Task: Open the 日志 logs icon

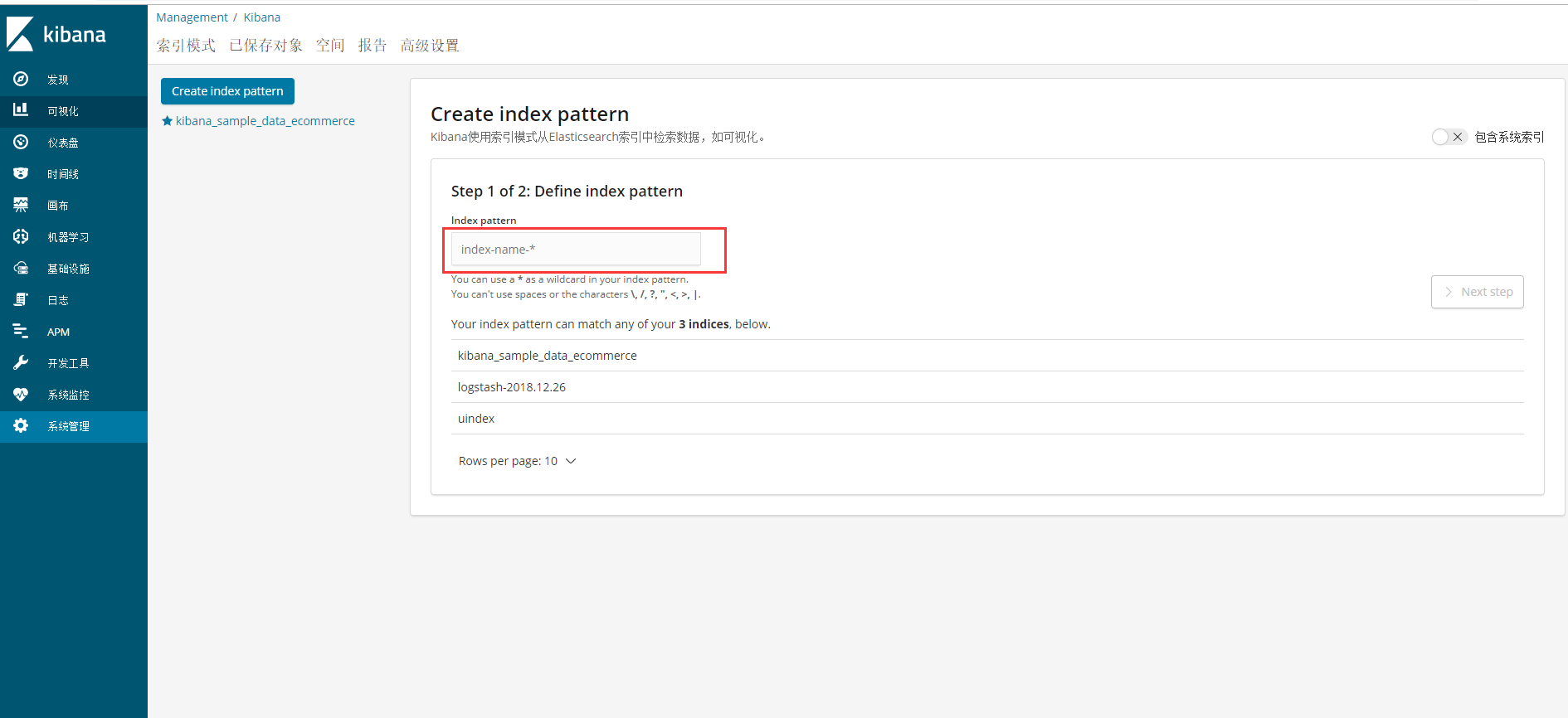Action: [21, 299]
